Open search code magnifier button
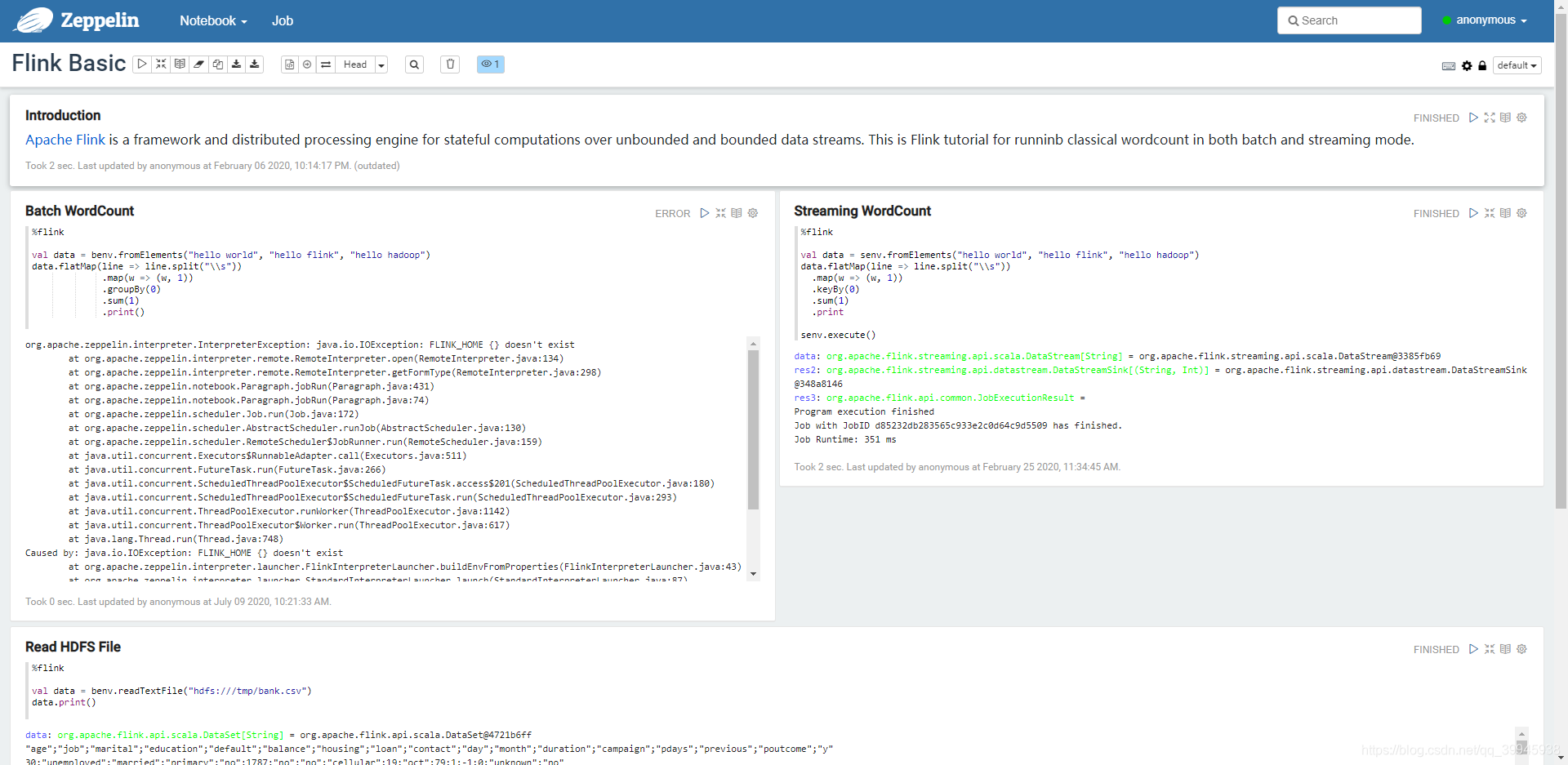Image resolution: width=1568 pixels, height=765 pixels. coord(415,64)
